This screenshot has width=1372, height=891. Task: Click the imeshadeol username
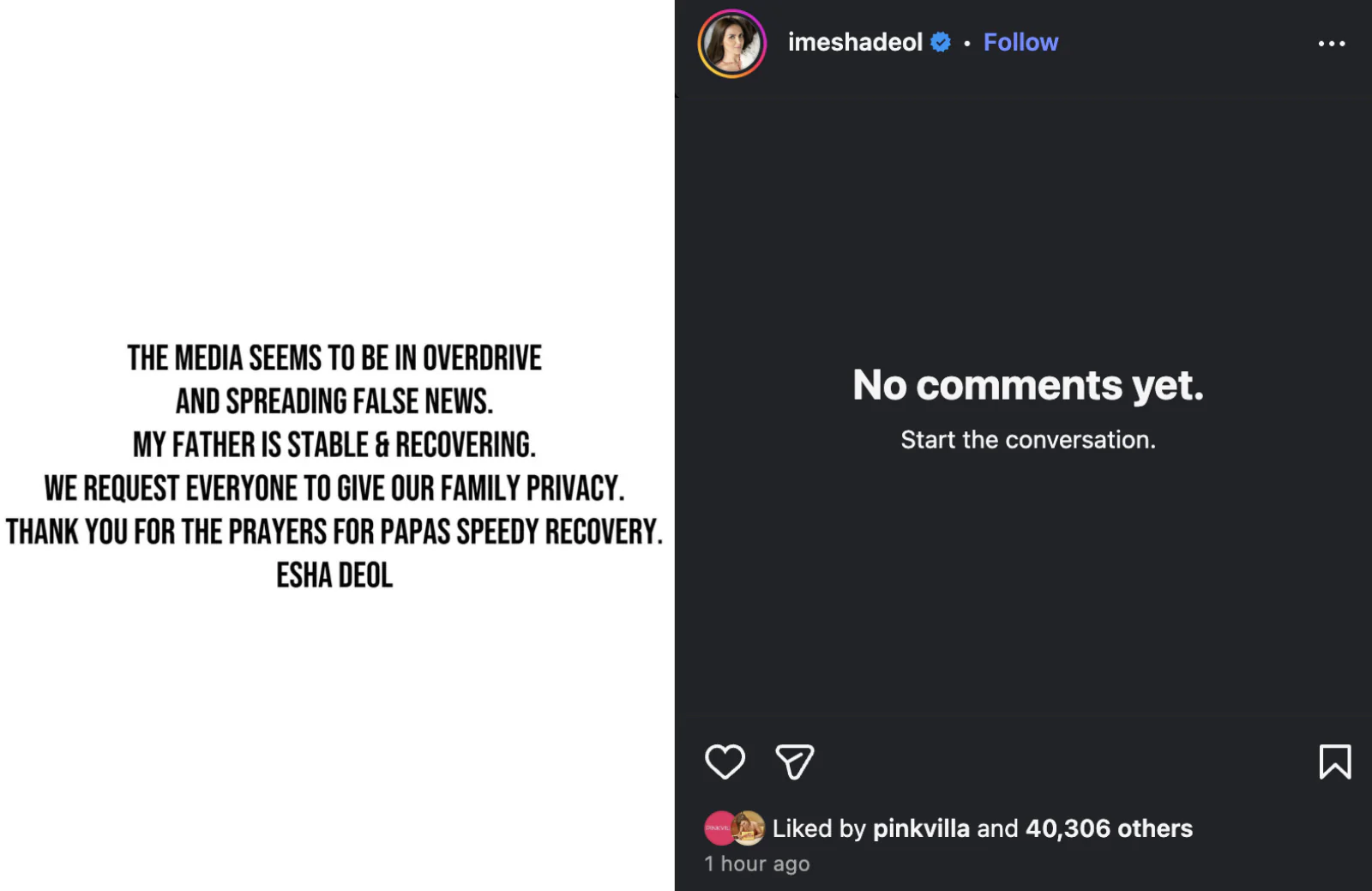(x=855, y=41)
